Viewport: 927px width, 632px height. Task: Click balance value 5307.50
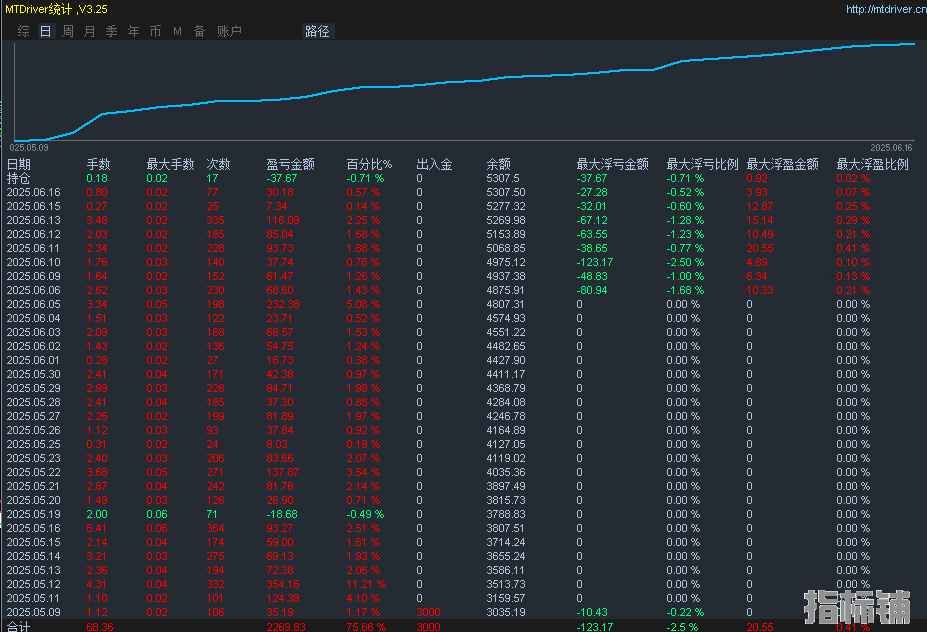tap(505, 192)
